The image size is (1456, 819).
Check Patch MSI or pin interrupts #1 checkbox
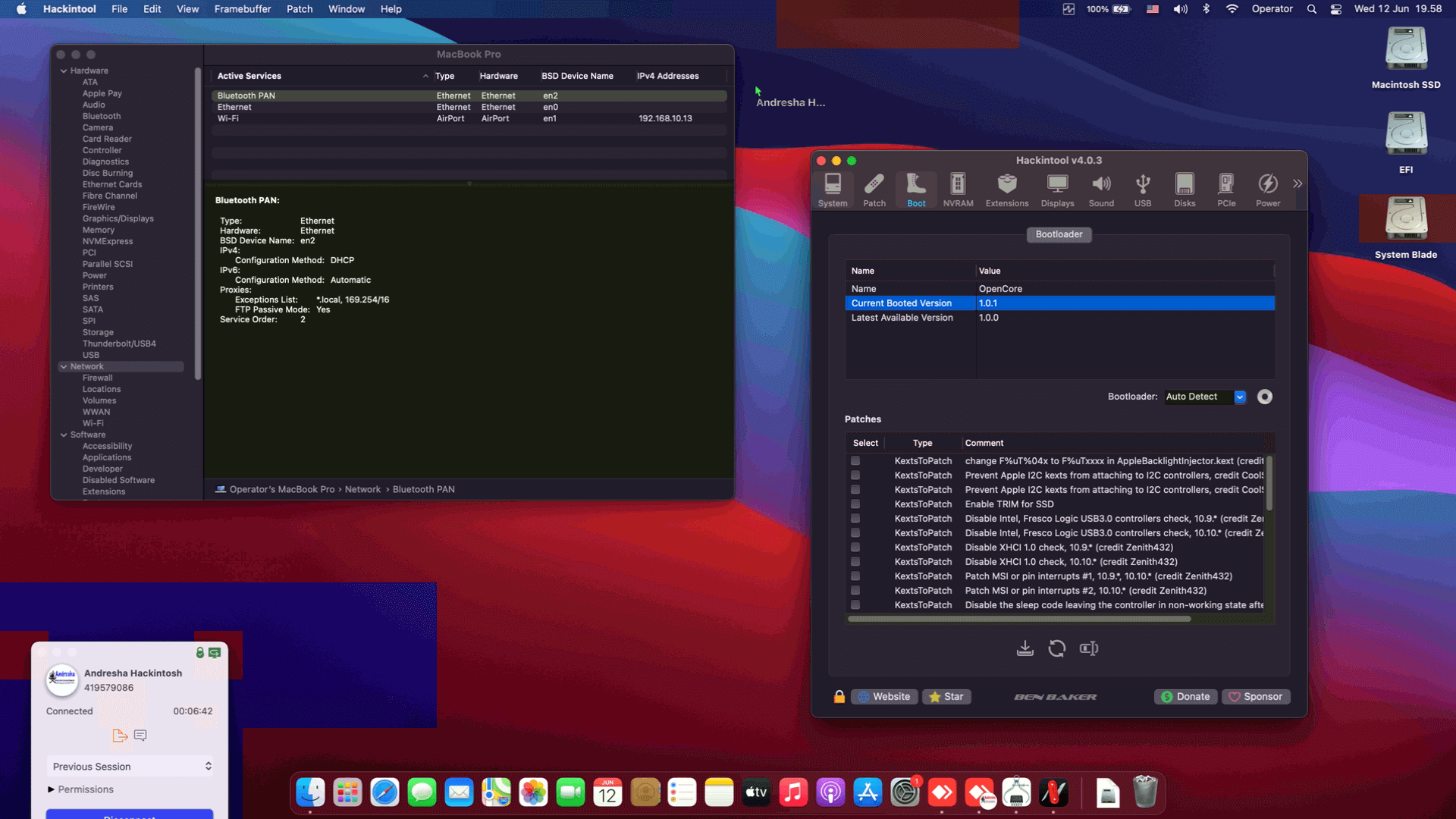(855, 576)
